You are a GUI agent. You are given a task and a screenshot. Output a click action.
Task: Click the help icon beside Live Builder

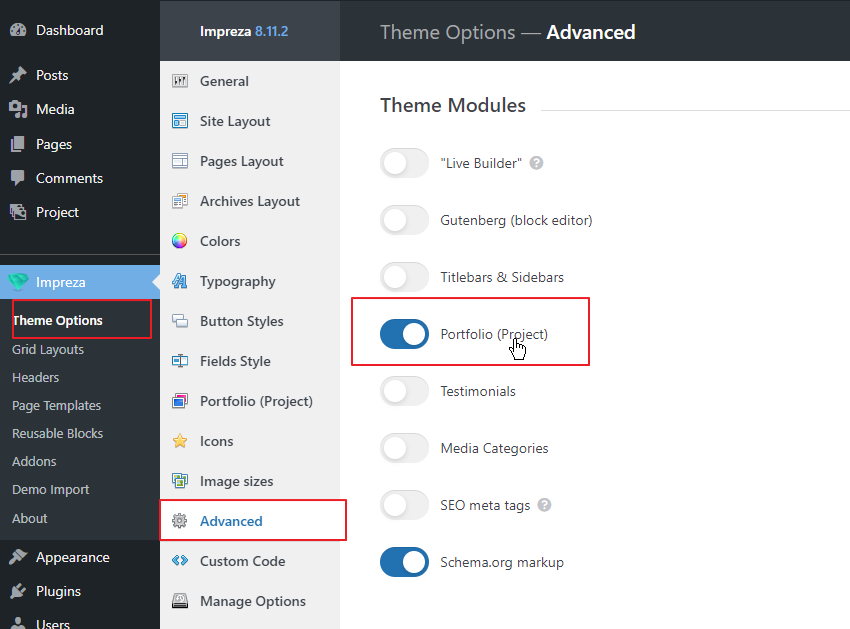coord(536,163)
